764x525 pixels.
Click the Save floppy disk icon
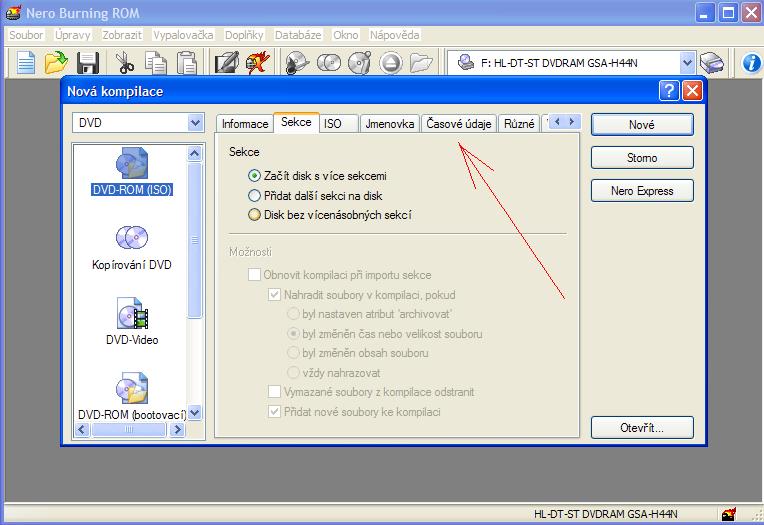point(88,63)
